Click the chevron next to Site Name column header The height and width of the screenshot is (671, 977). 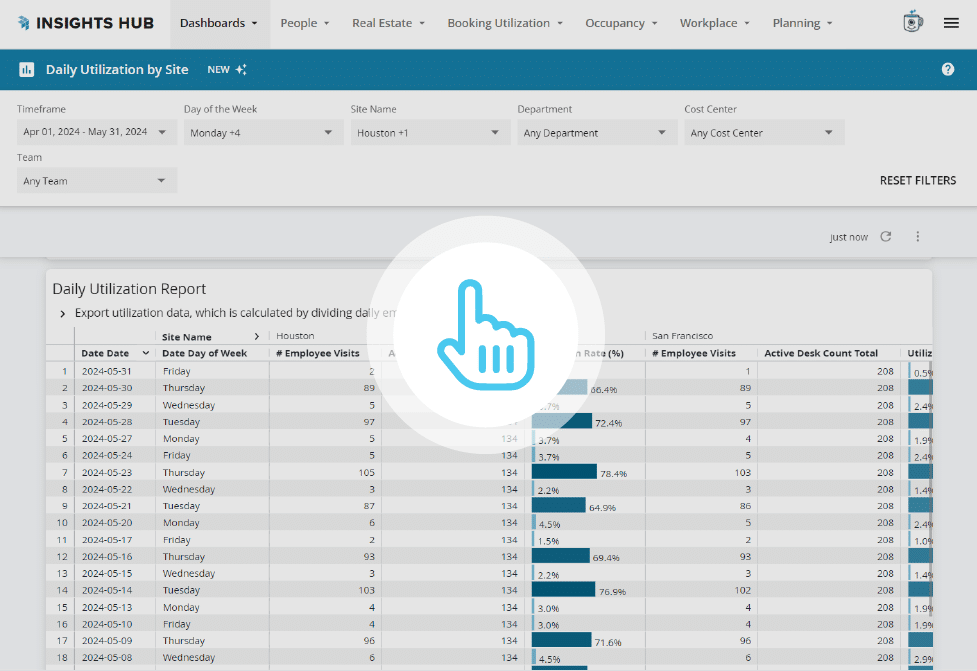coord(257,335)
